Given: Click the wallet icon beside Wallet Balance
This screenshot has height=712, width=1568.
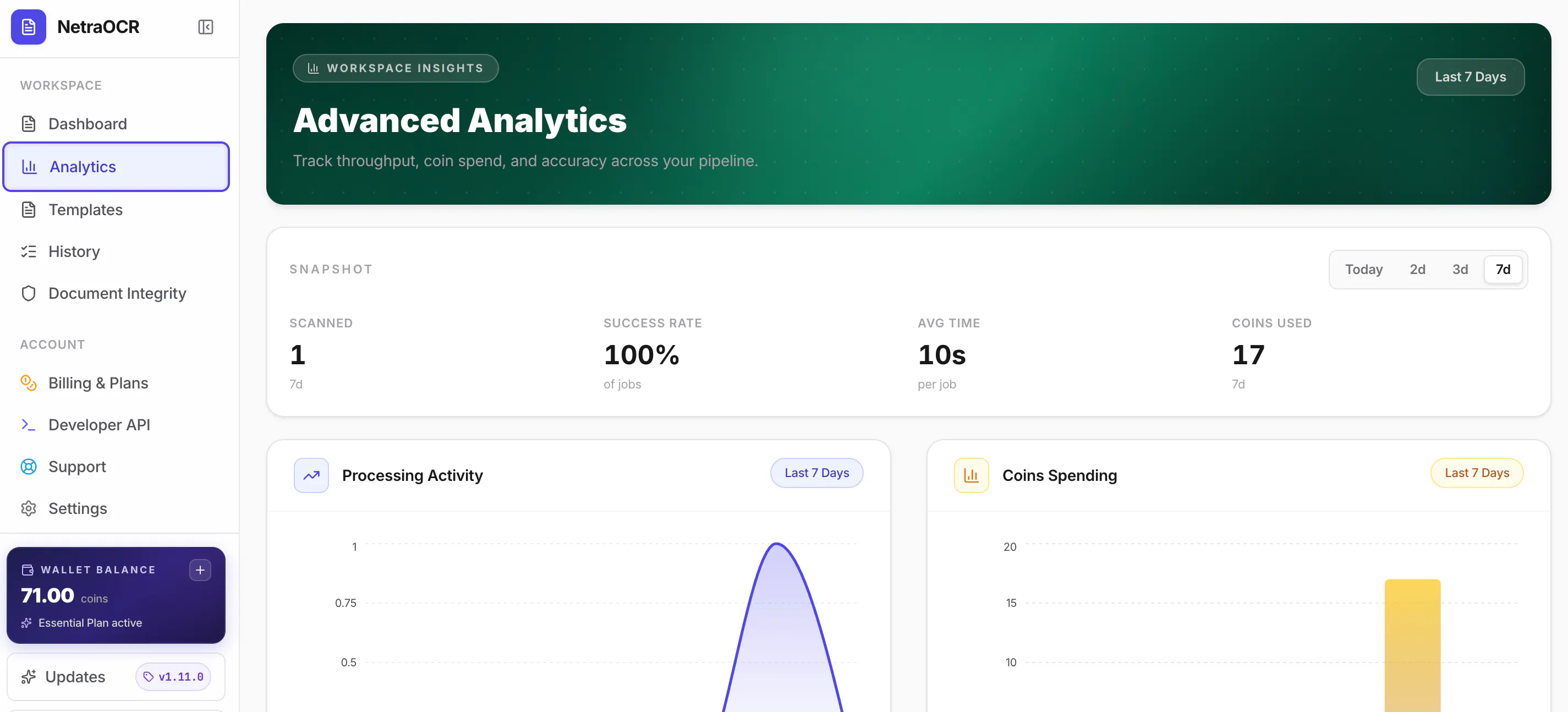Looking at the screenshot, I should click(x=28, y=569).
